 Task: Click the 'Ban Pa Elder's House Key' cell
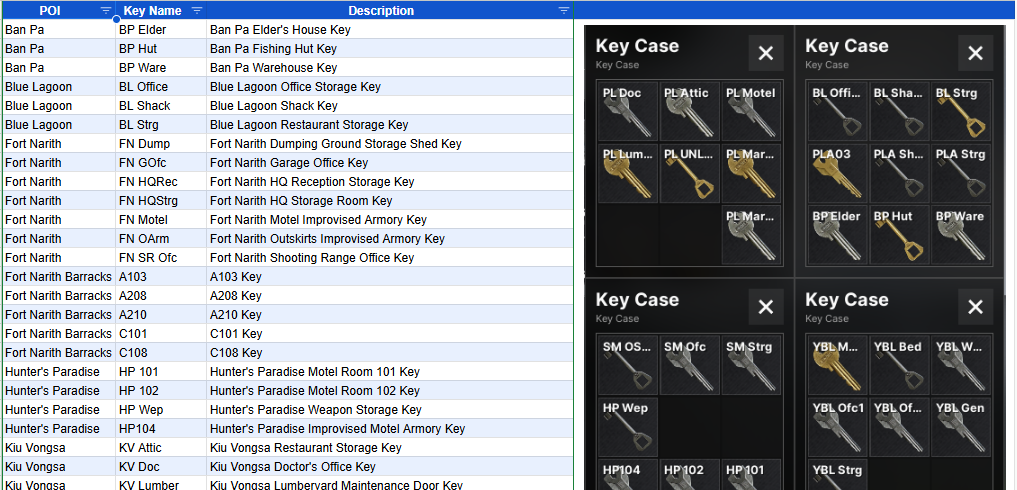click(390, 30)
